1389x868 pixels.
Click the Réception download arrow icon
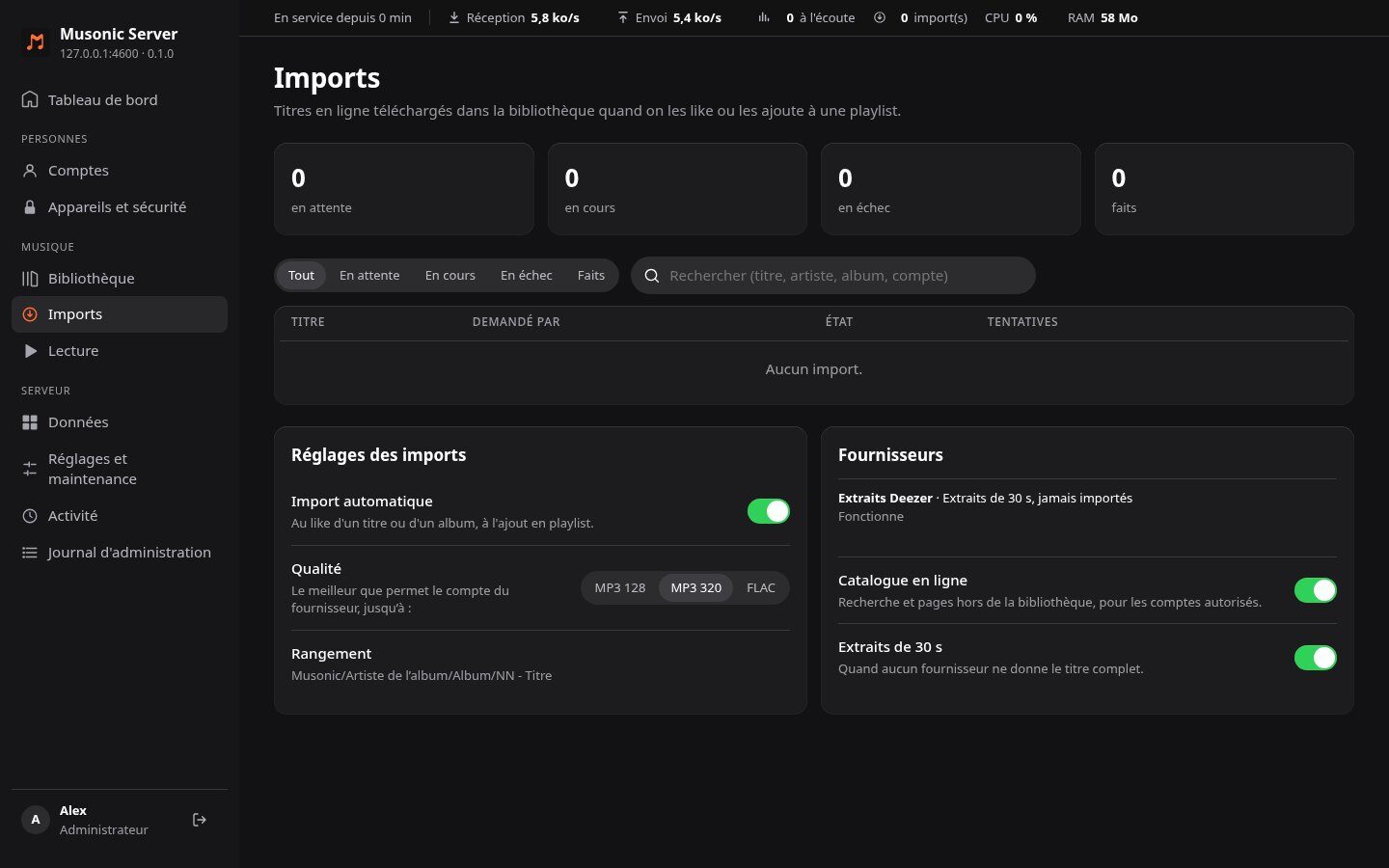[454, 17]
